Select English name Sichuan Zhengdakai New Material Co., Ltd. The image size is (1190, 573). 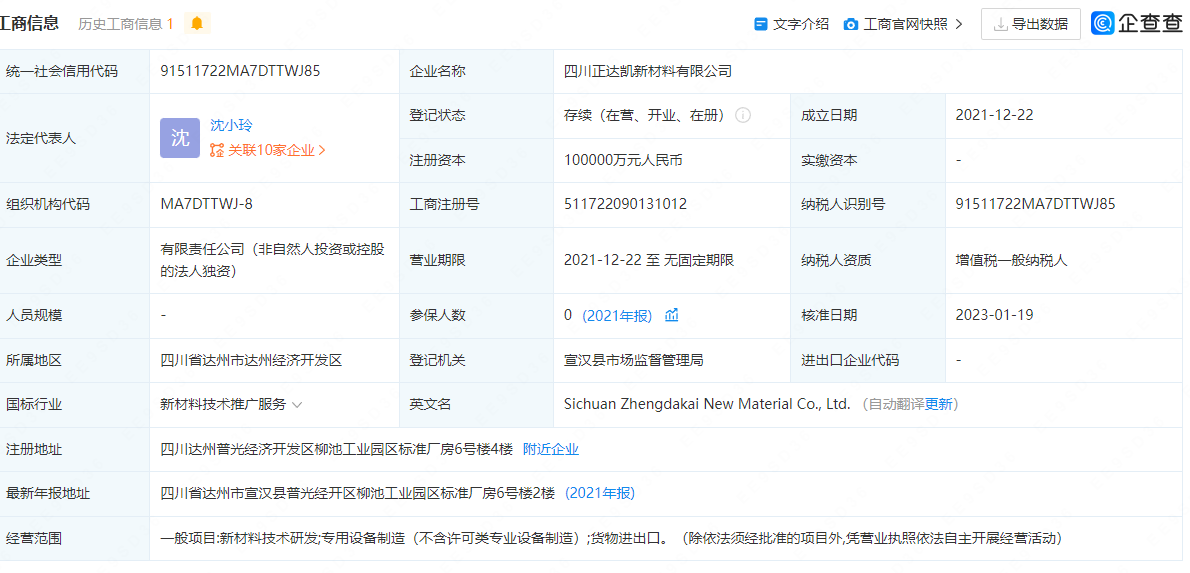pyautogui.click(x=707, y=405)
